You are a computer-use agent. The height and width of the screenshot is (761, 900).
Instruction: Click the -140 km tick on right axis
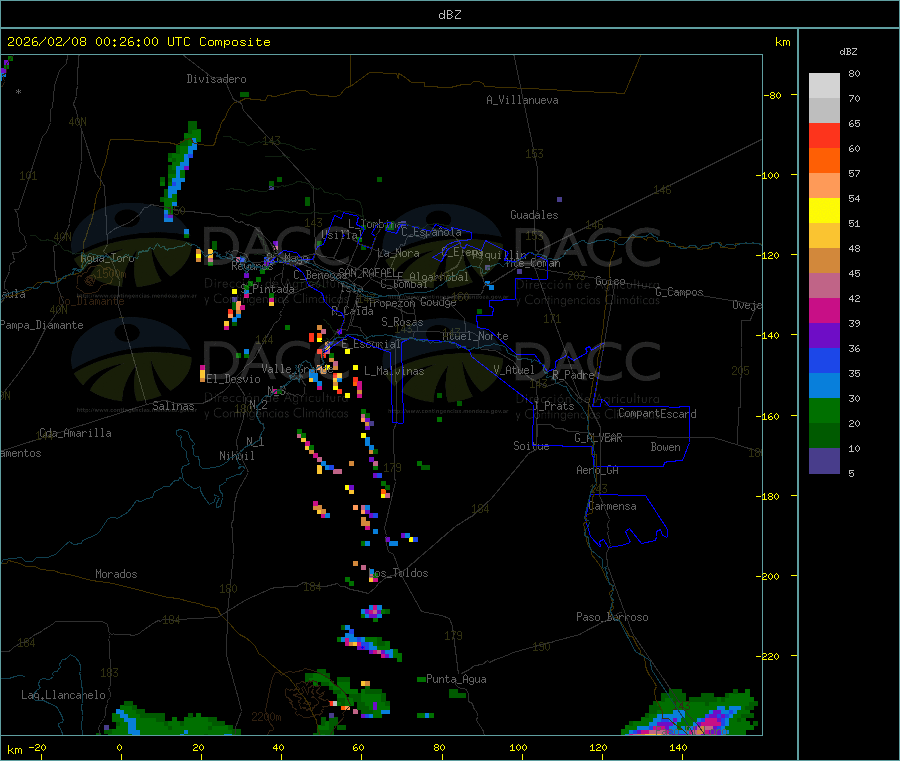pos(771,335)
